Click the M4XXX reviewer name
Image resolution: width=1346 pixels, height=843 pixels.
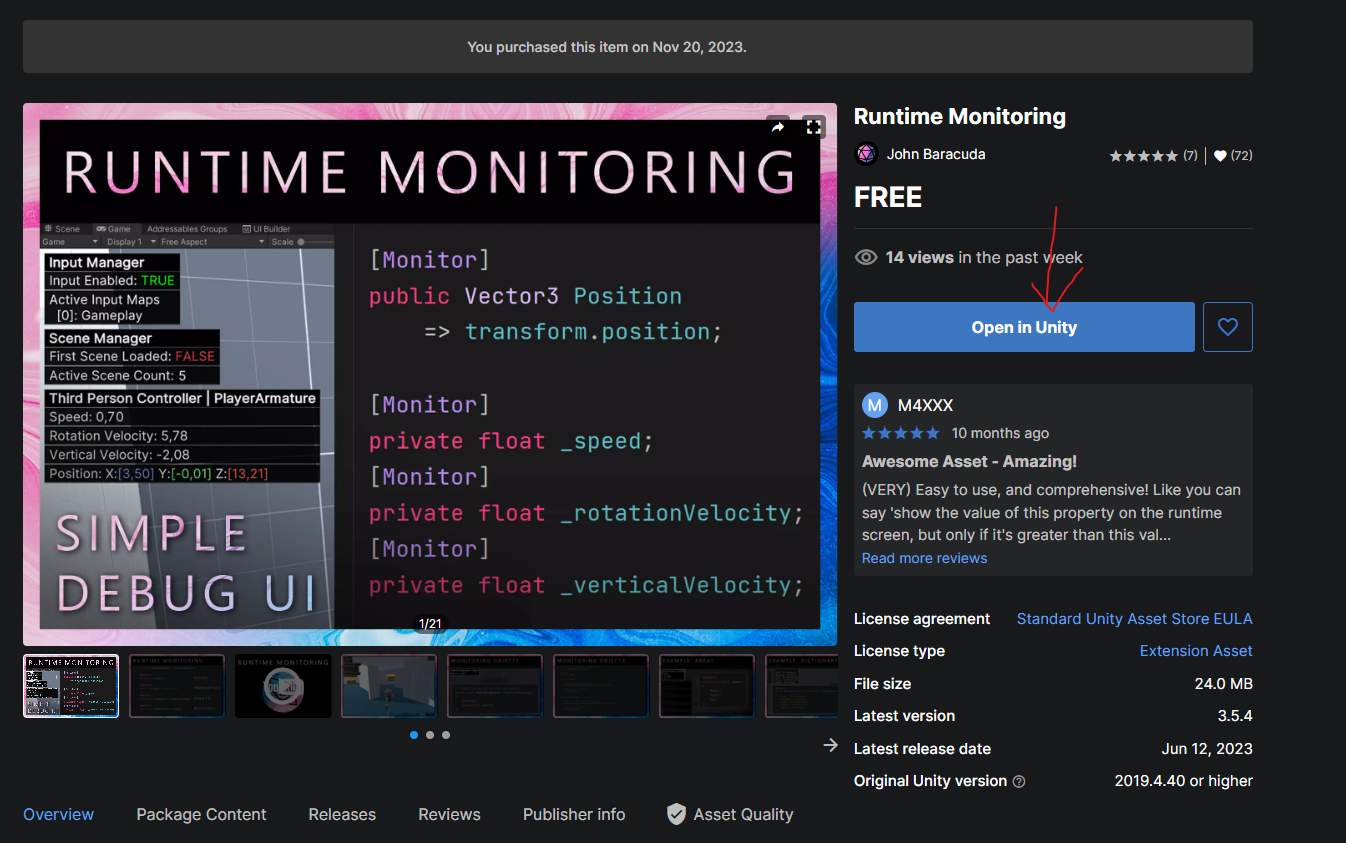tap(926, 405)
